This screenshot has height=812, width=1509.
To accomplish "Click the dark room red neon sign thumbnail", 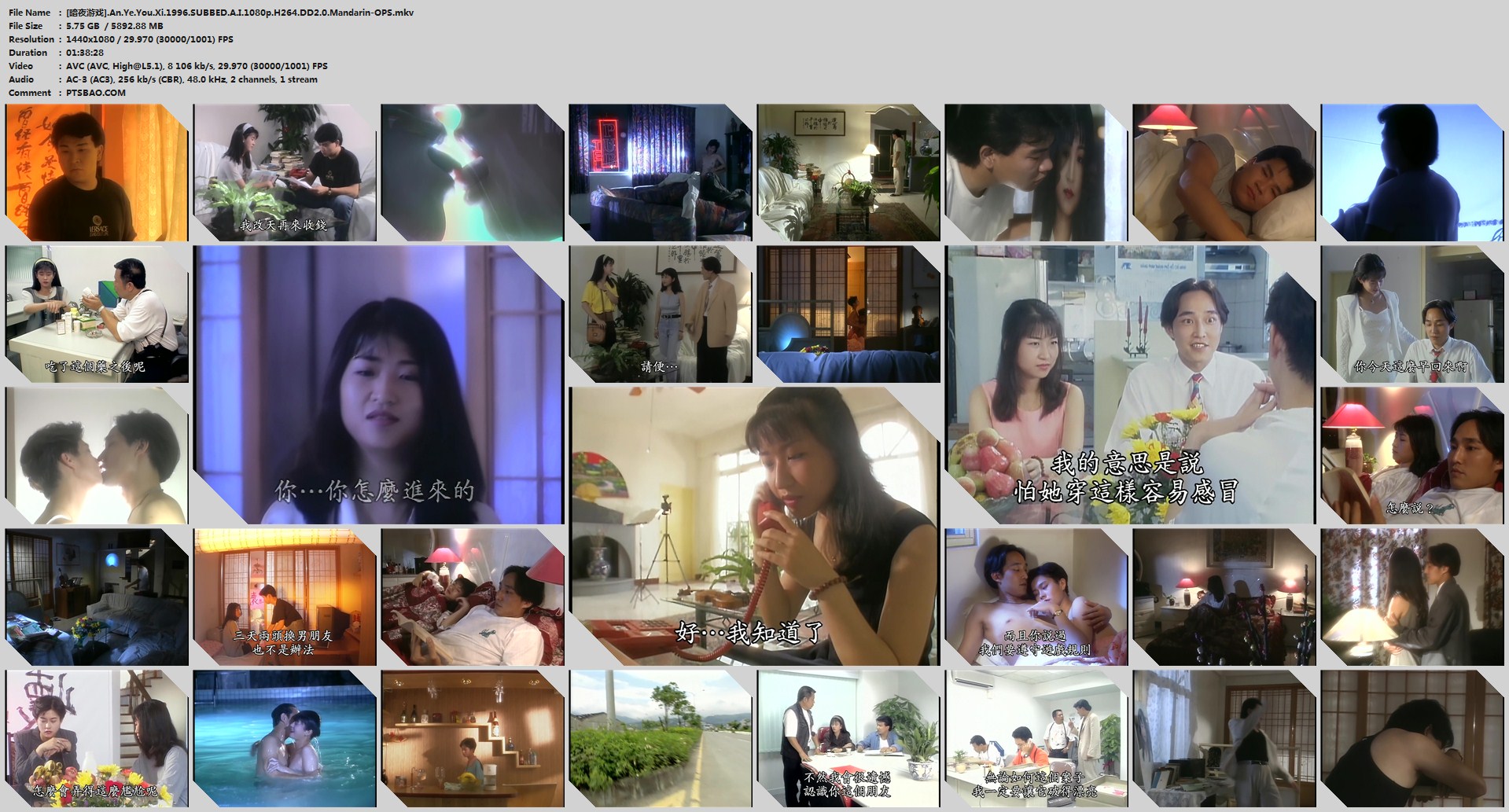I will pyautogui.click(x=660, y=172).
